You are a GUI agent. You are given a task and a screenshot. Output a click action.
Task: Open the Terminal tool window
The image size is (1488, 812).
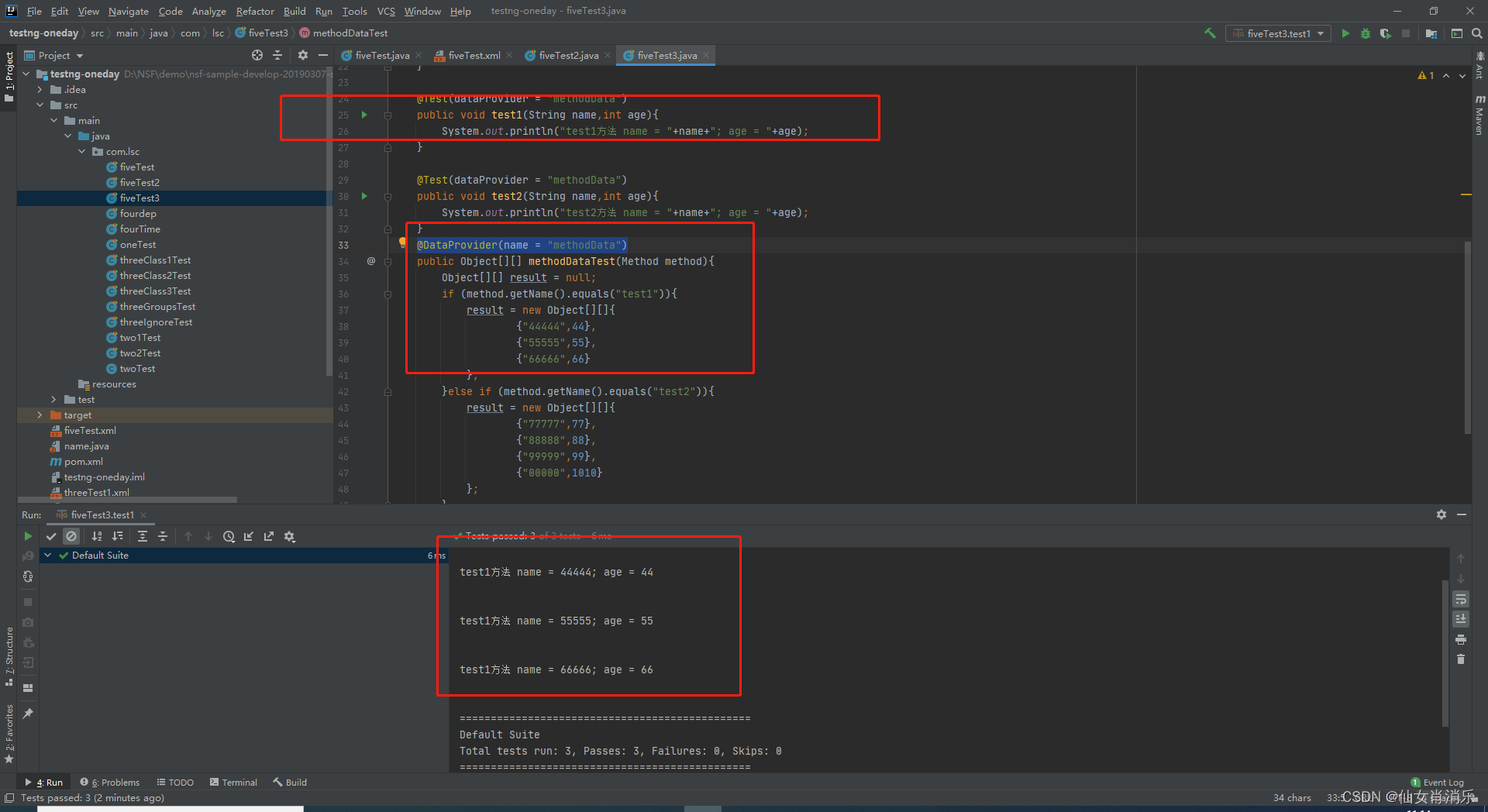click(x=233, y=783)
